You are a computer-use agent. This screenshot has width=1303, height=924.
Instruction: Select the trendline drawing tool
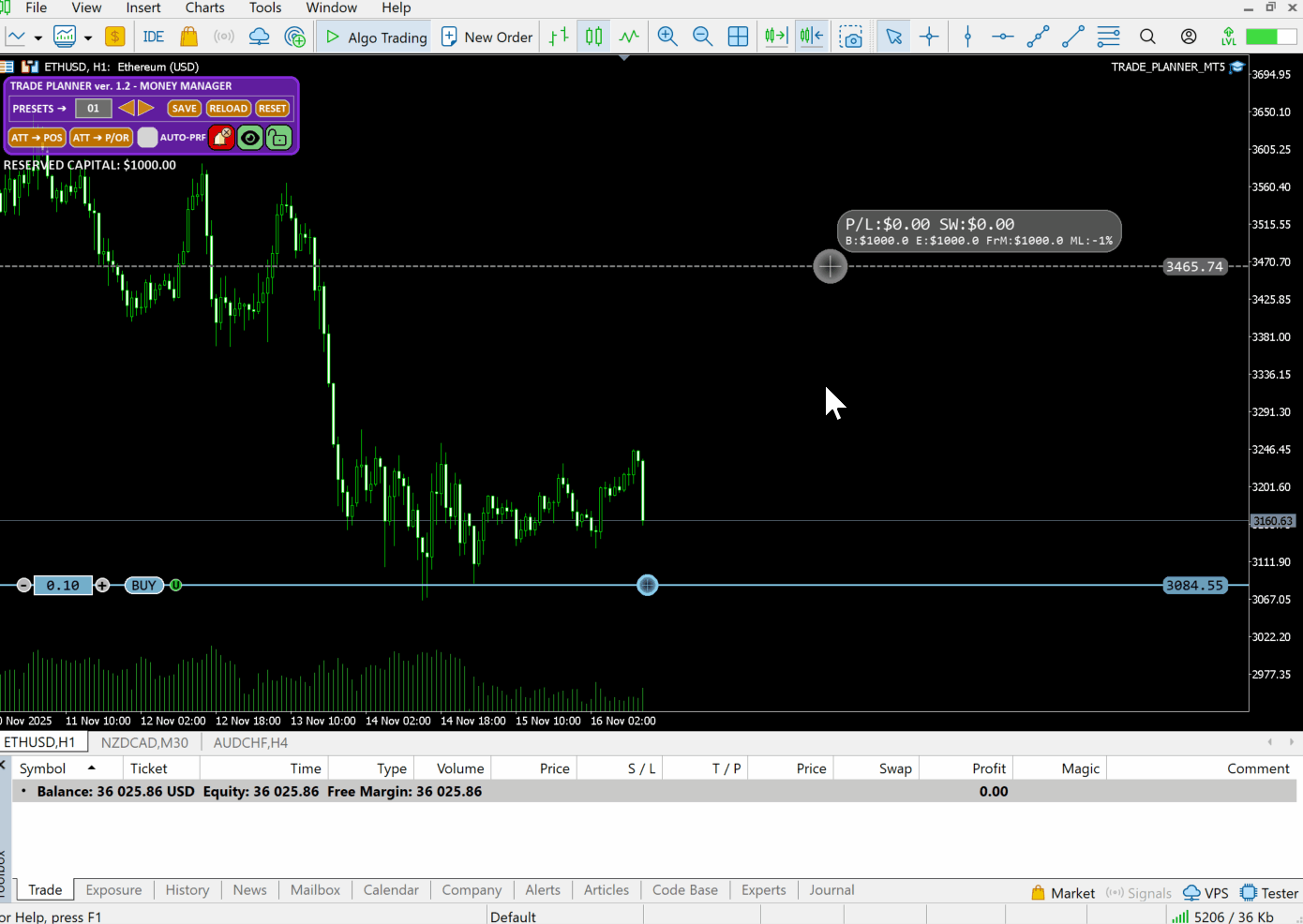tap(1073, 37)
